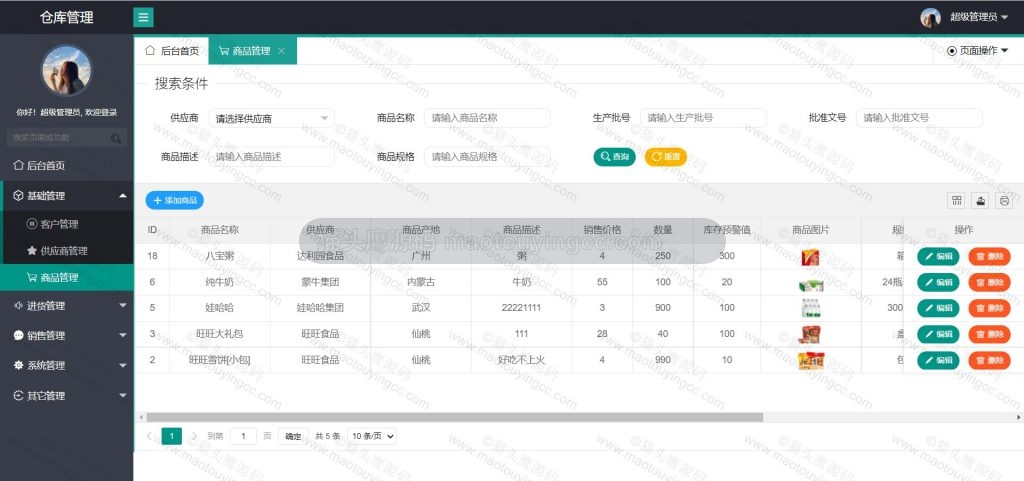Open 供应商管理 in the sidebar
Image resolution: width=1024 pixels, height=481 pixels.
click(x=67, y=251)
